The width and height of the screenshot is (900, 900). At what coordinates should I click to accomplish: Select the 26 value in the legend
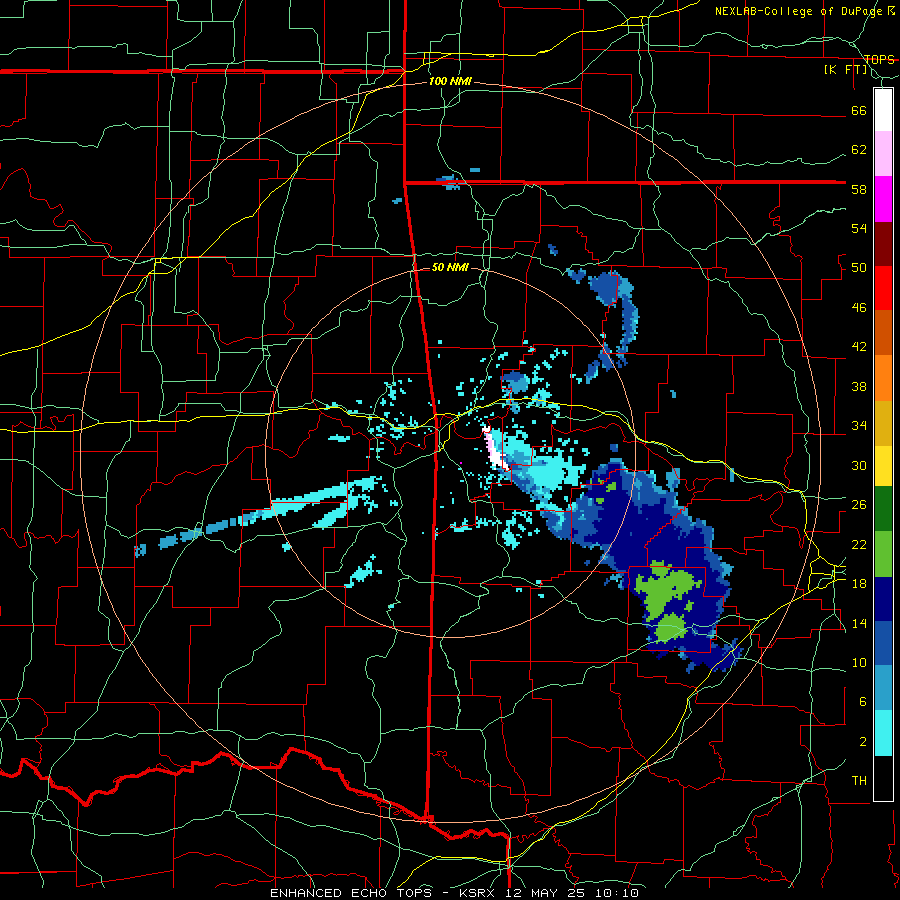click(x=859, y=505)
